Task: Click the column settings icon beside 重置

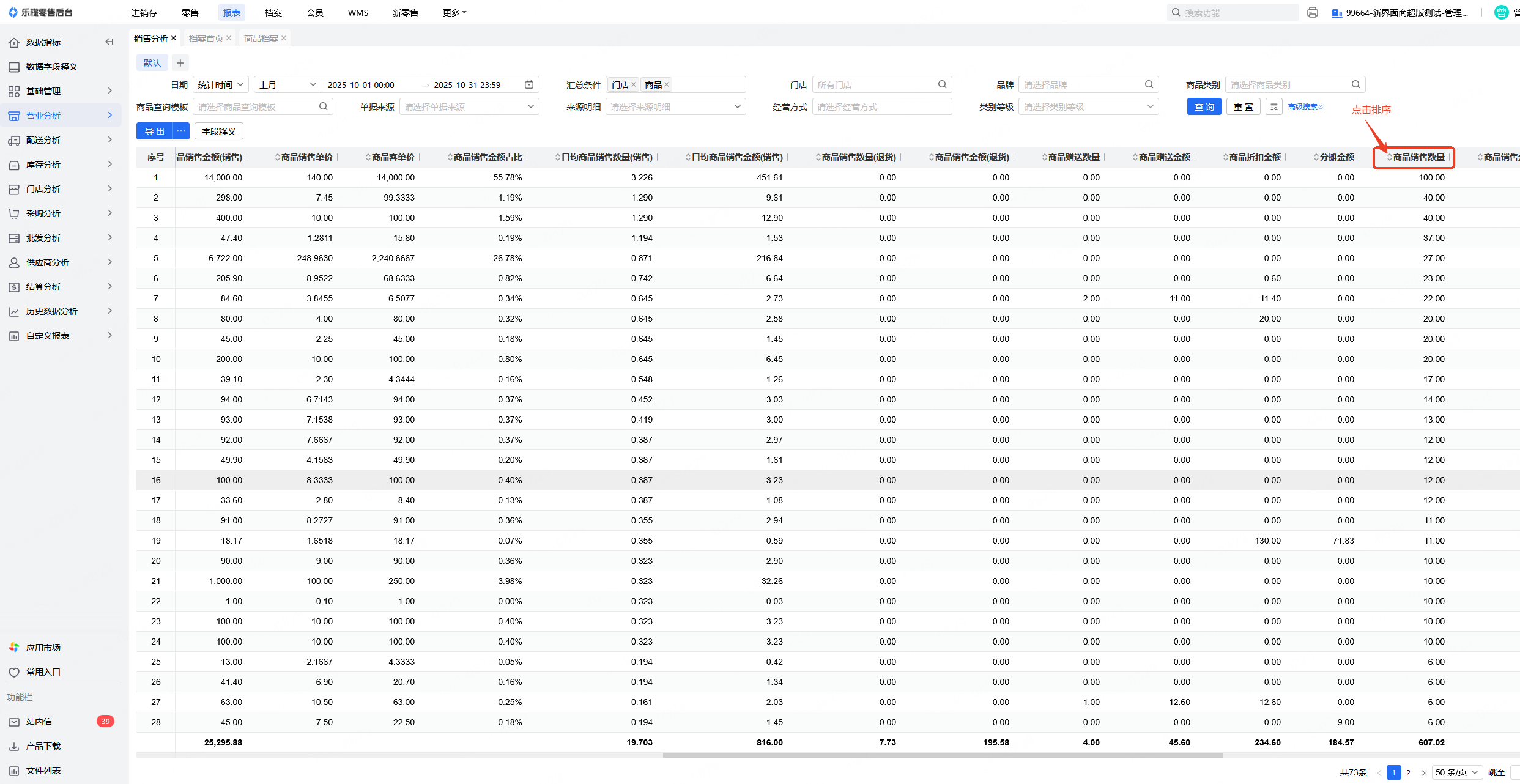Action: click(1274, 107)
